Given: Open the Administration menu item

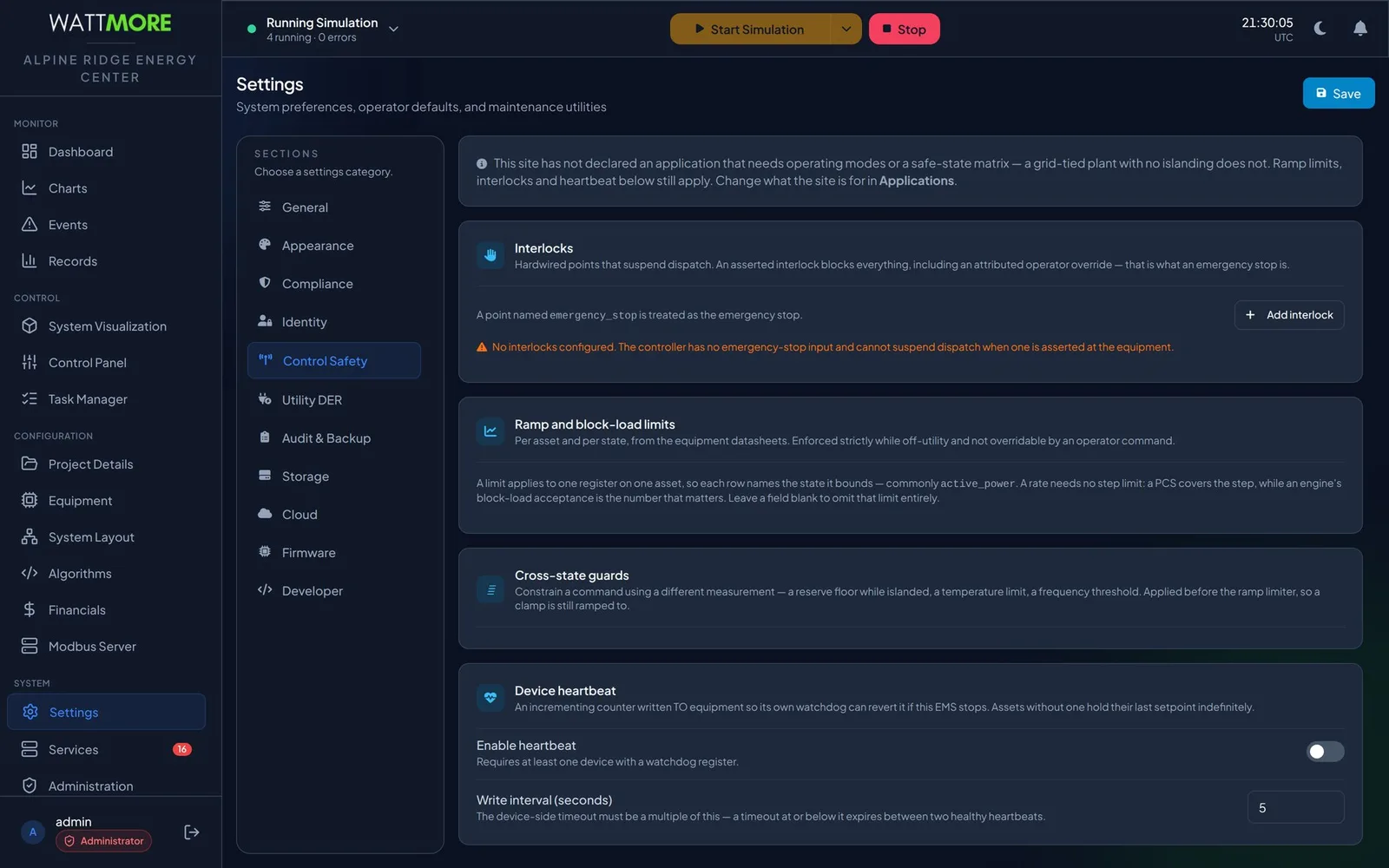Looking at the screenshot, I should coord(106,786).
